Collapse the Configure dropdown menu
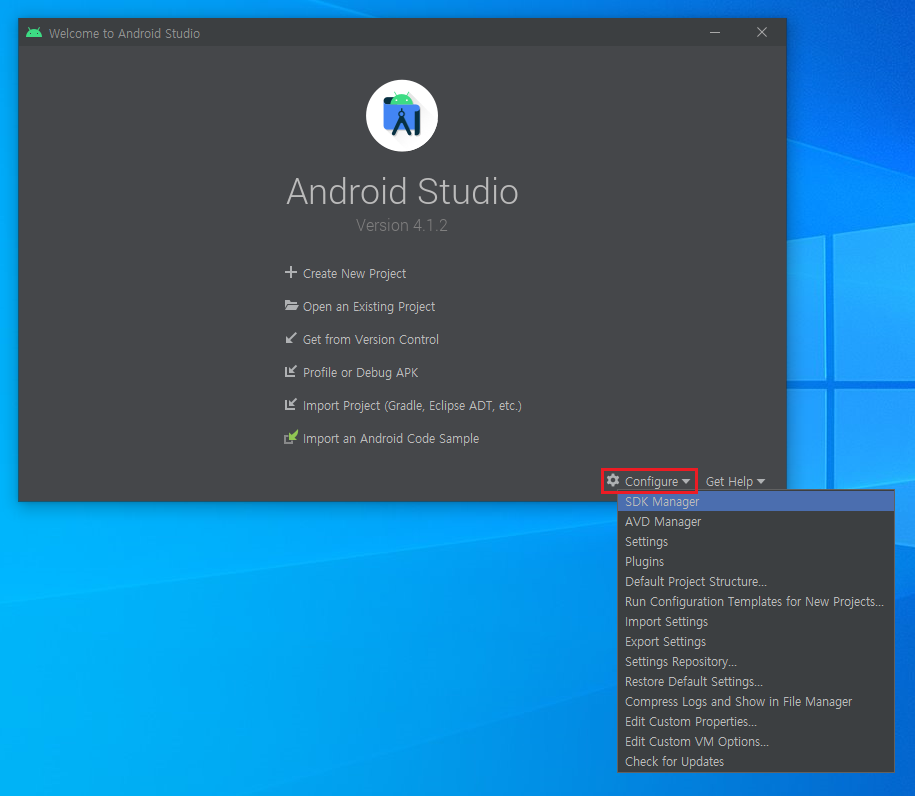915x796 pixels. click(649, 481)
